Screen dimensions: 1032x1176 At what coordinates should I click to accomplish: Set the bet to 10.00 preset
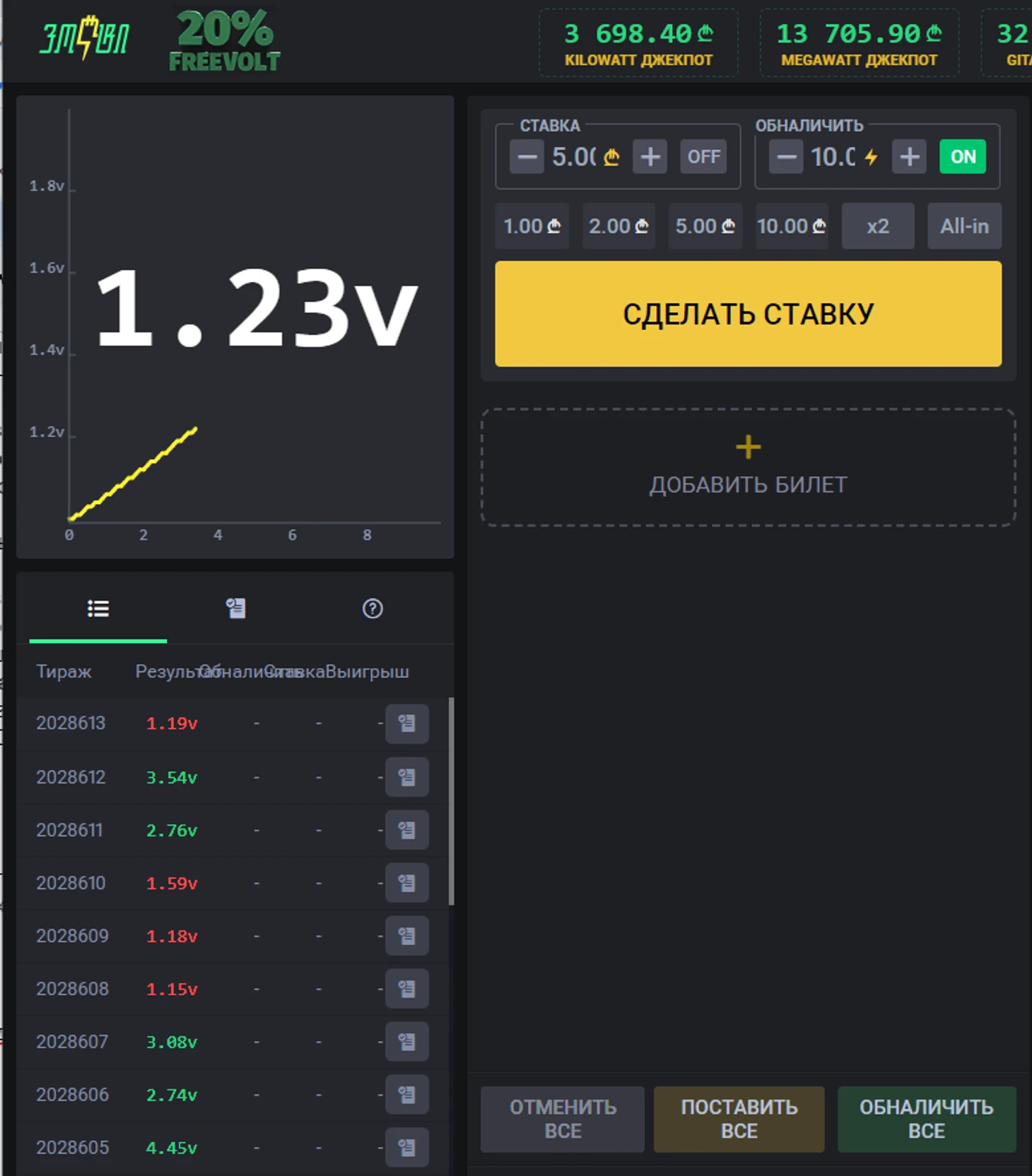coord(792,226)
